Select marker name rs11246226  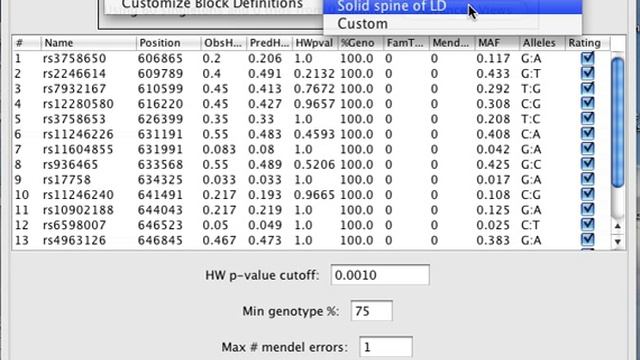coord(78,134)
